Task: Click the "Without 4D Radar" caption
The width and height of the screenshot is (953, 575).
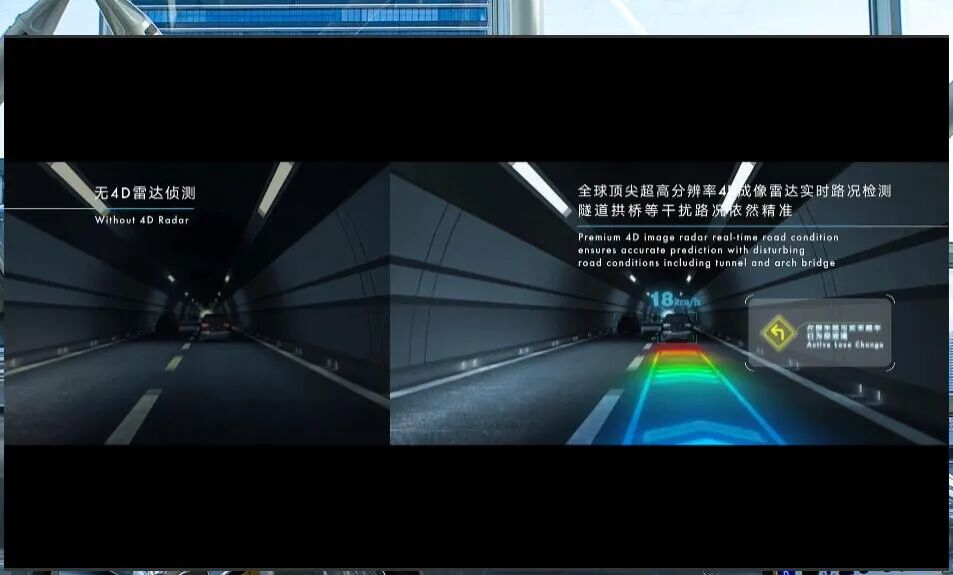Action: 142,220
